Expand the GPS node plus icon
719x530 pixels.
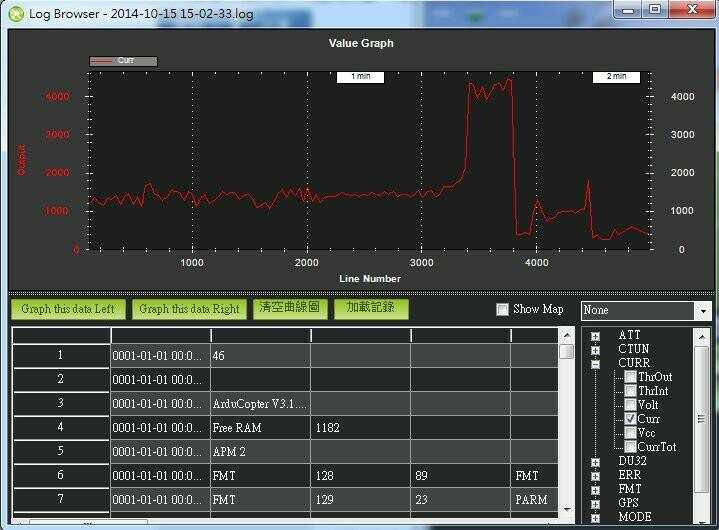pyautogui.click(x=596, y=503)
